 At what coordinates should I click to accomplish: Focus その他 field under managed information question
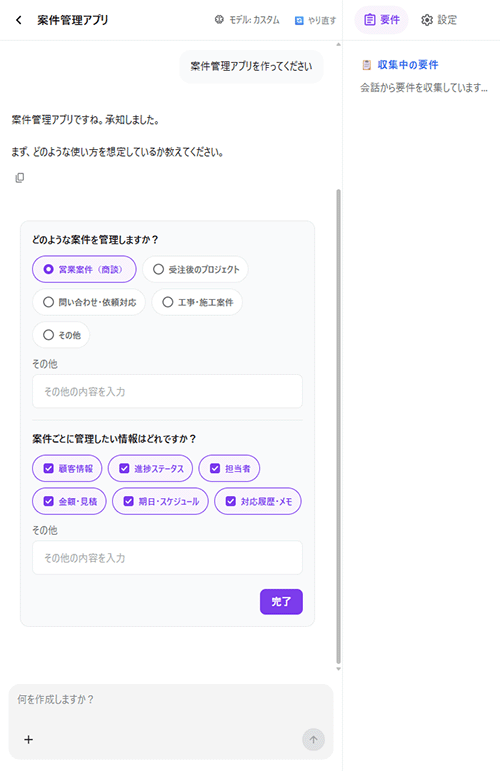click(x=167, y=558)
